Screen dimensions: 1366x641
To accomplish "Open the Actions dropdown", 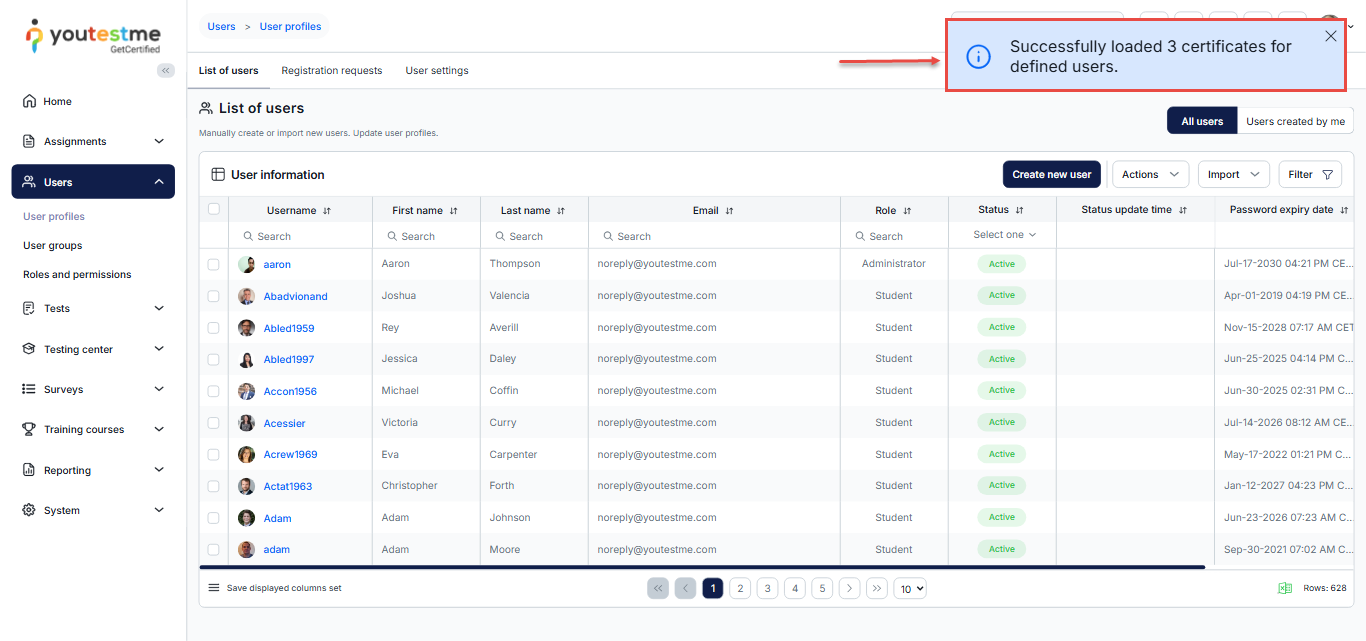I will (x=1150, y=174).
